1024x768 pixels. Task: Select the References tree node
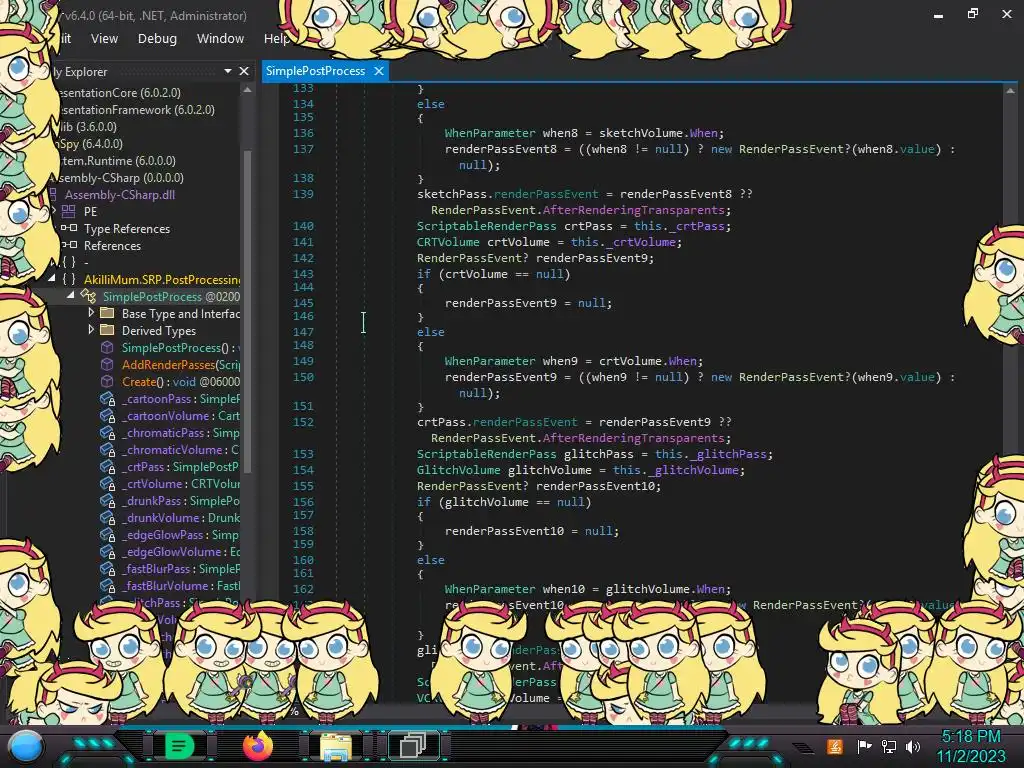click(x=112, y=245)
